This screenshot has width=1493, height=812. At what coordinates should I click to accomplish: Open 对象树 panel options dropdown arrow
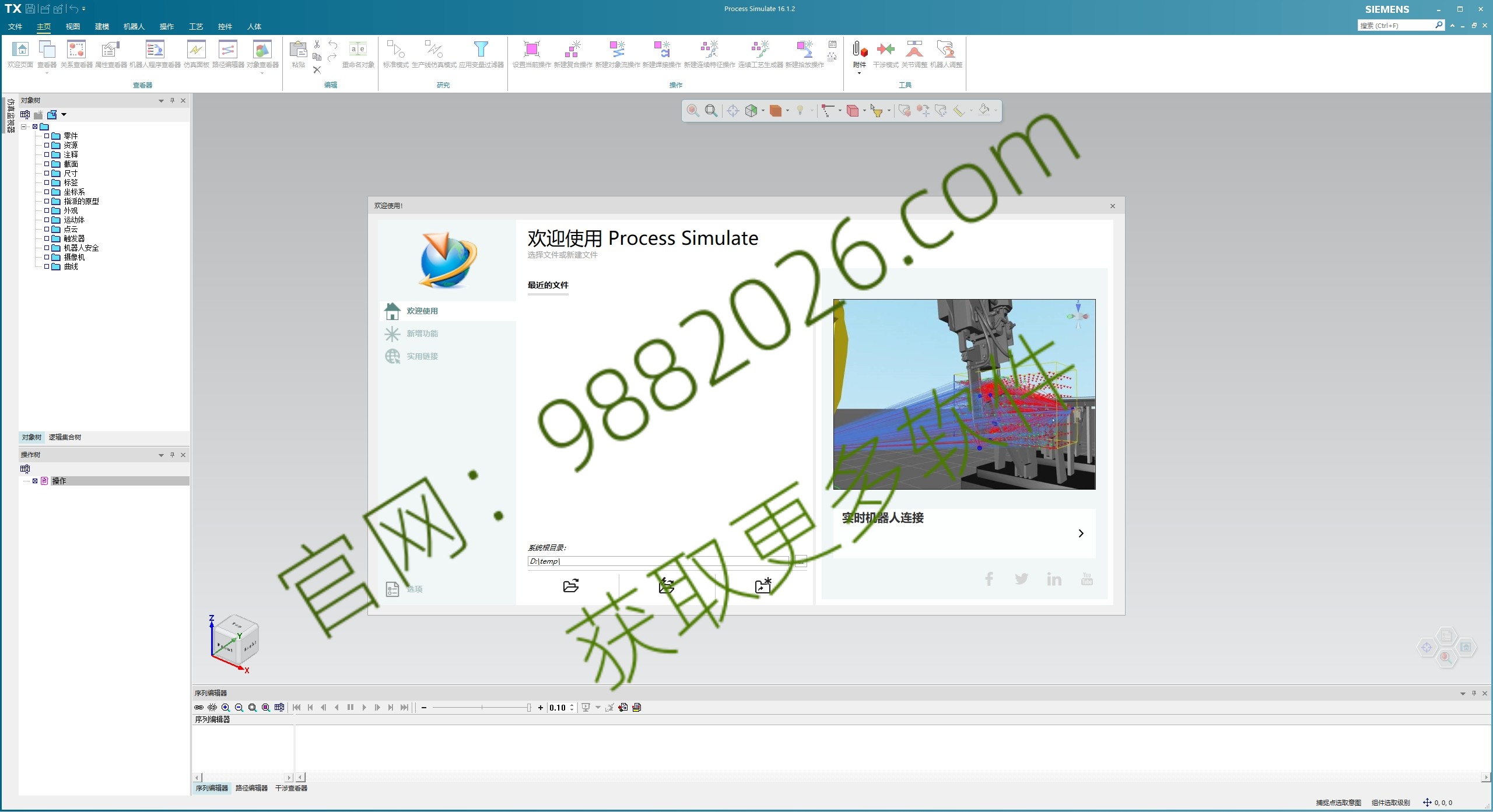coord(161,101)
